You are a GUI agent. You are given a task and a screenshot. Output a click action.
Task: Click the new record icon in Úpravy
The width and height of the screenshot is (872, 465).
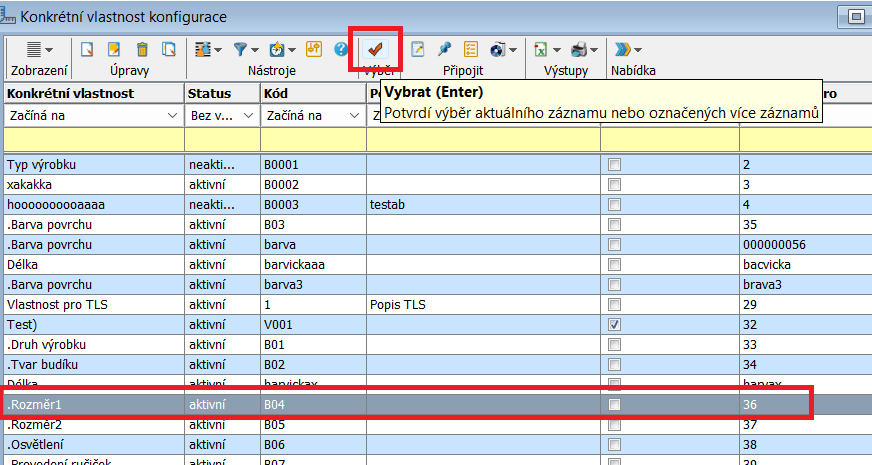[88, 49]
